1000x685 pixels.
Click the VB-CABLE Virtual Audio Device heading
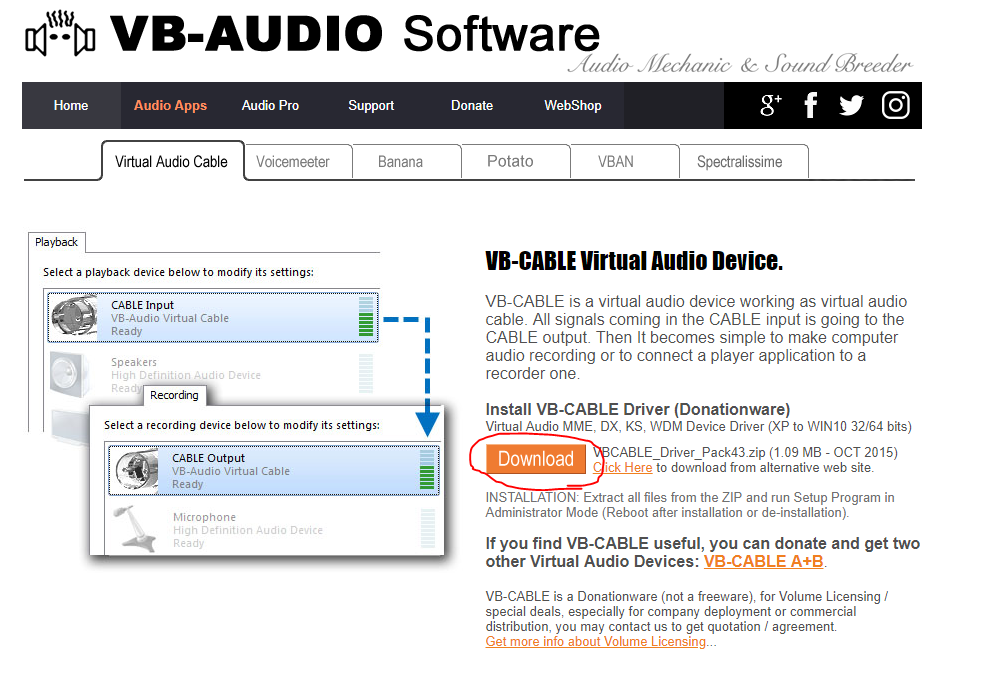[634, 261]
